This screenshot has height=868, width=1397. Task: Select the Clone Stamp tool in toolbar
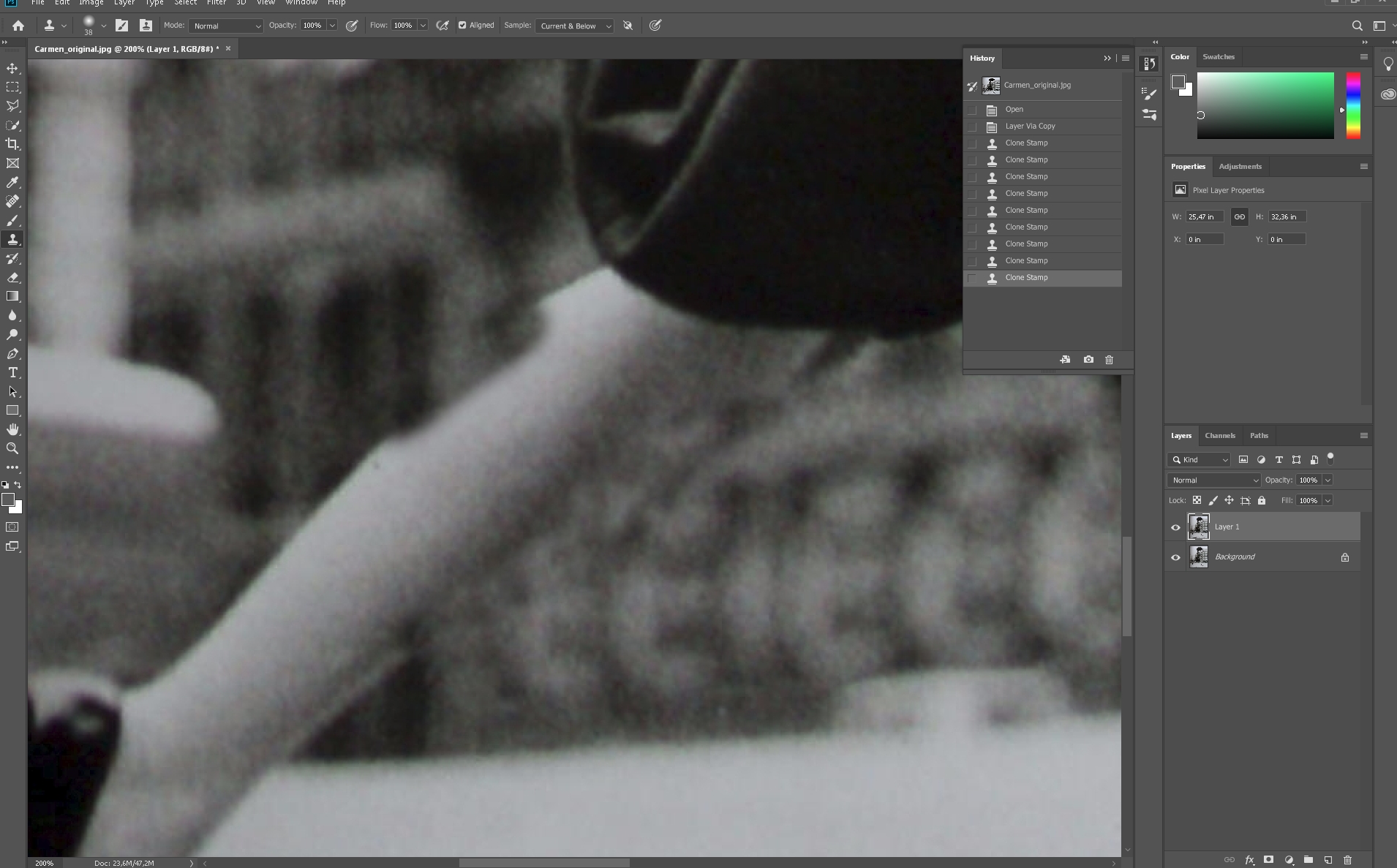12,239
